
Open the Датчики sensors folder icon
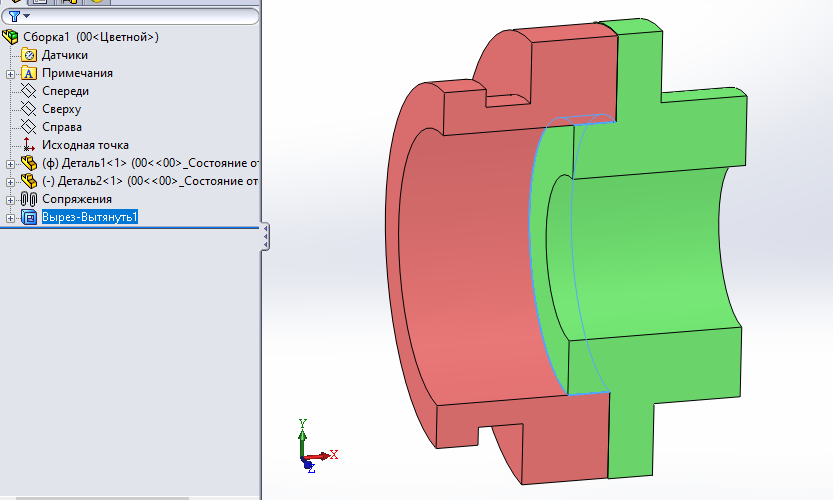[29, 55]
